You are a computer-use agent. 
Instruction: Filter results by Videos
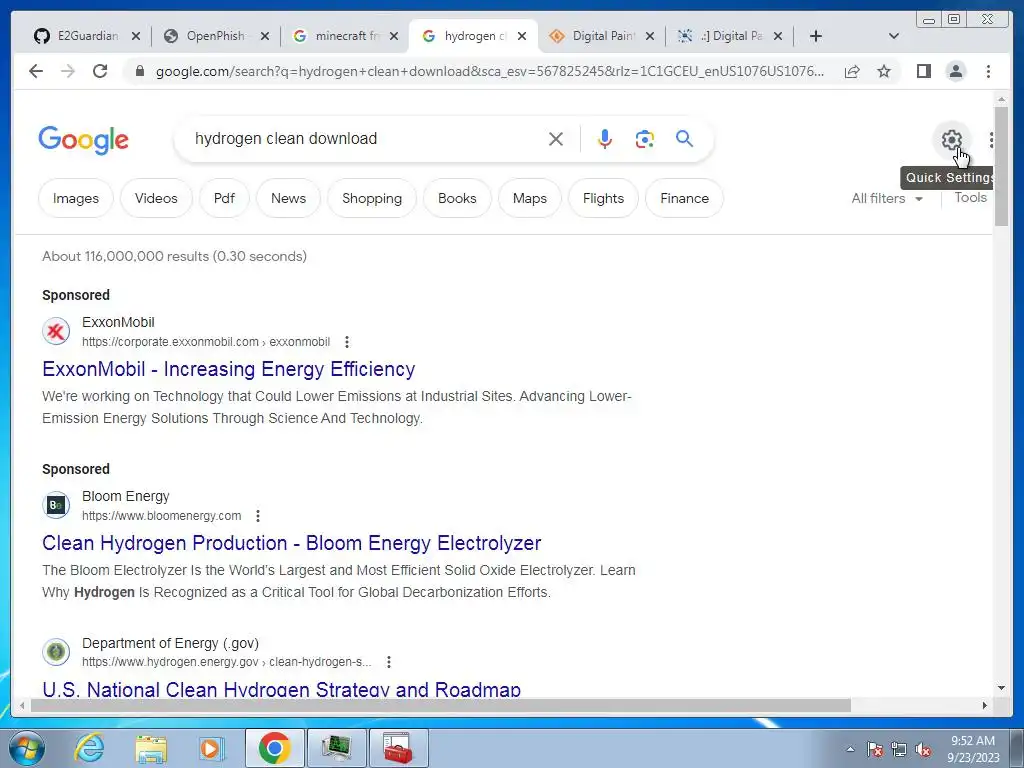156,199
